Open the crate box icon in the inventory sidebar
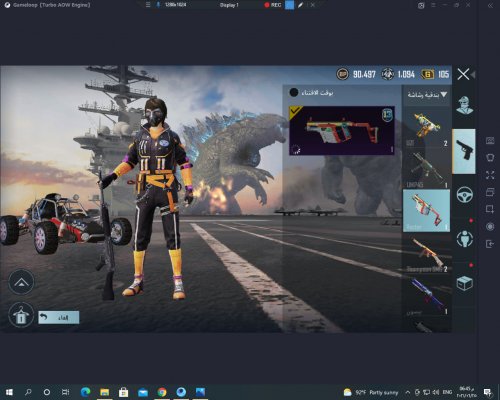Screen dimensions: 500x400 [x=465, y=284]
